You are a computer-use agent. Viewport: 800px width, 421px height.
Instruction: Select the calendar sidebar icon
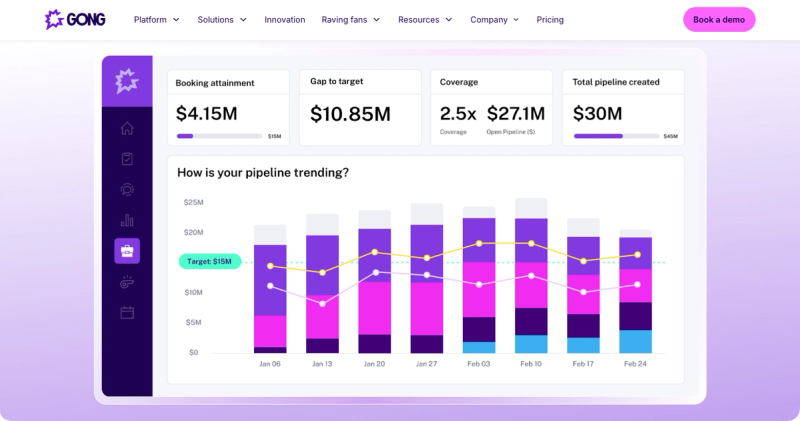(x=127, y=312)
